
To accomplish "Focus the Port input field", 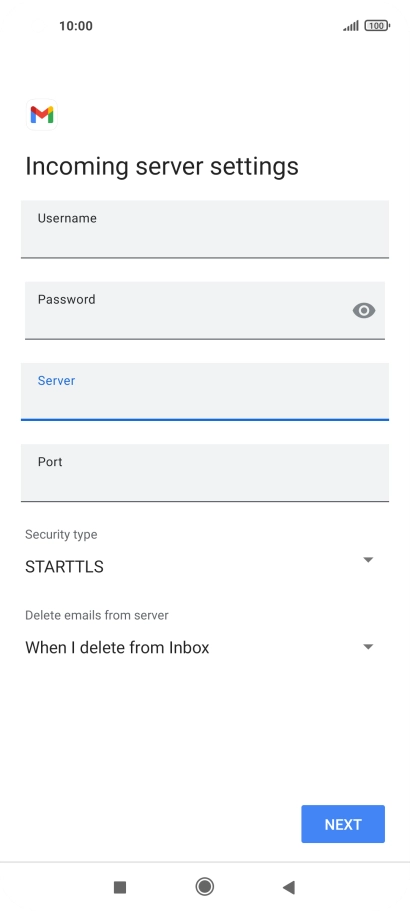I will click(205, 472).
